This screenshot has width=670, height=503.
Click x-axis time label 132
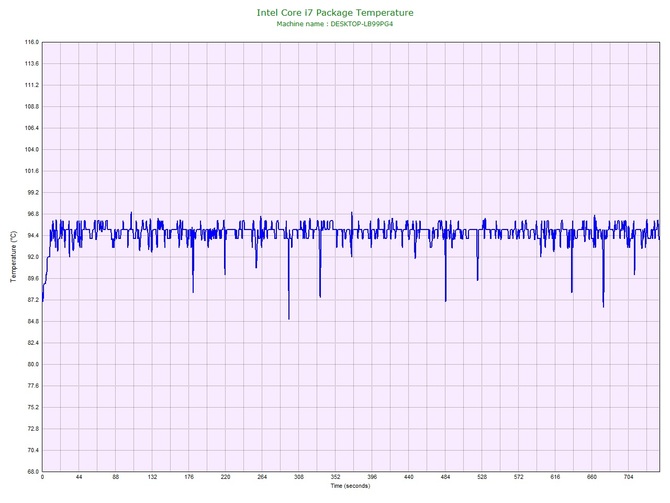(x=152, y=477)
